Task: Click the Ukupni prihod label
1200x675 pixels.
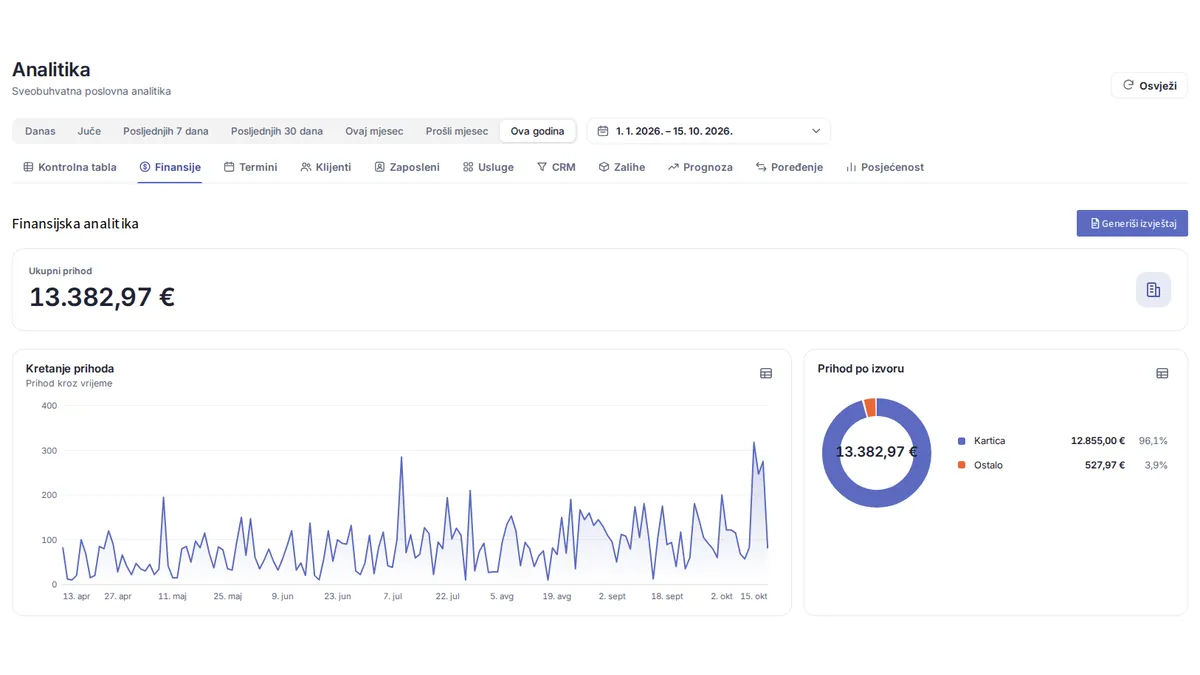Action: [x=60, y=271]
